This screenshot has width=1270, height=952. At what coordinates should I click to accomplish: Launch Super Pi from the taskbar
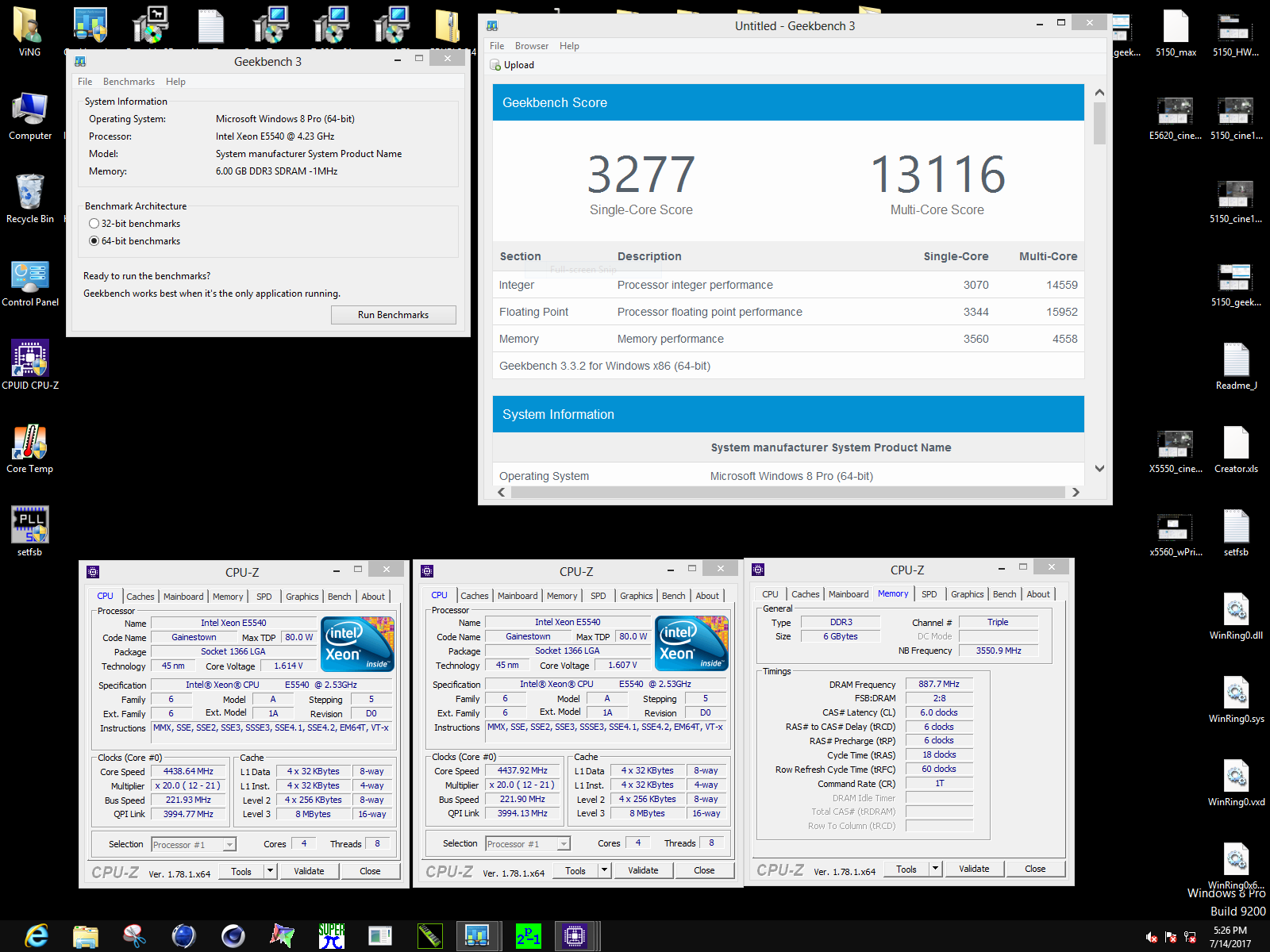point(331,936)
